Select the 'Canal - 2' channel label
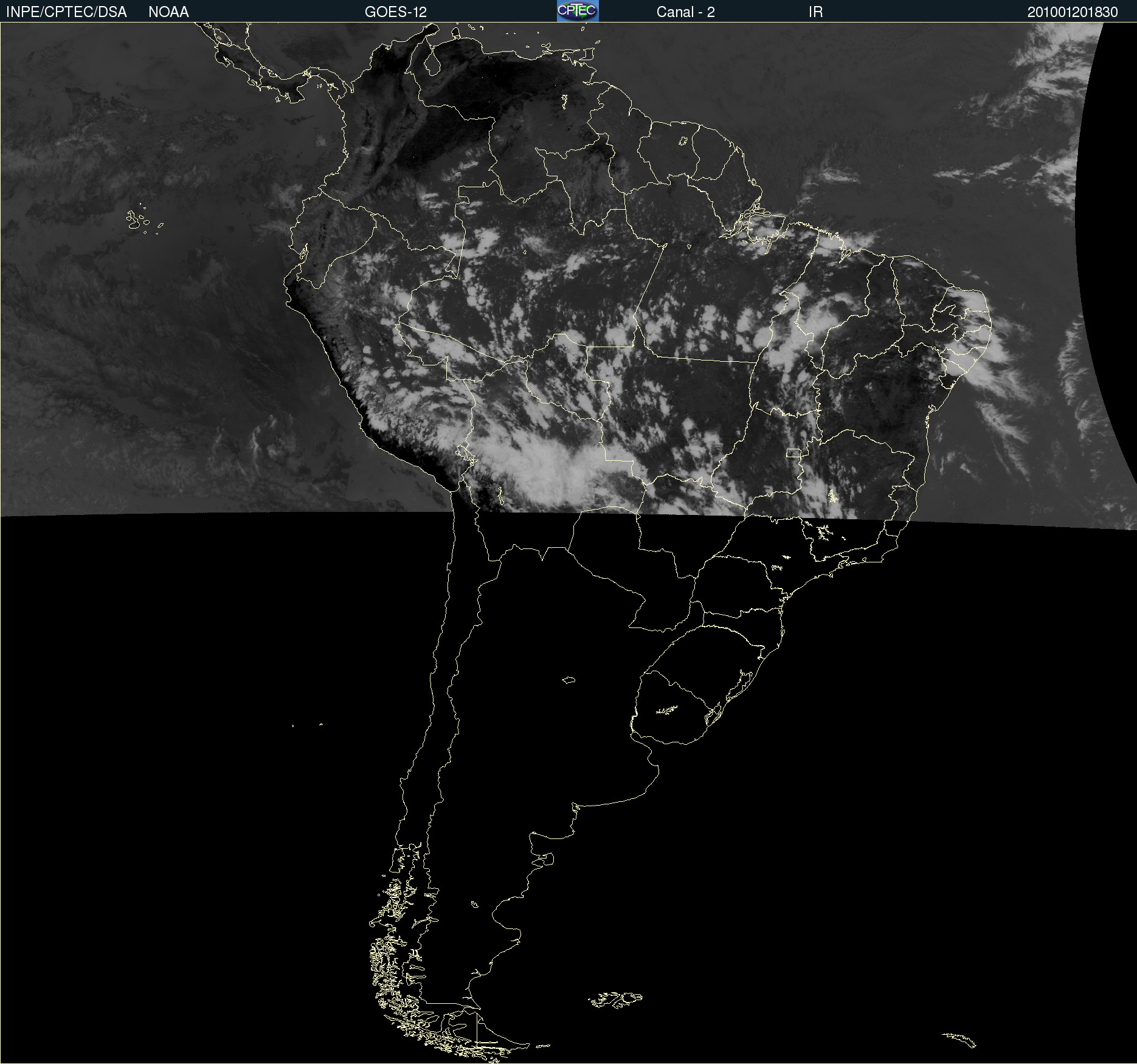The image size is (1137, 1064). [685, 12]
